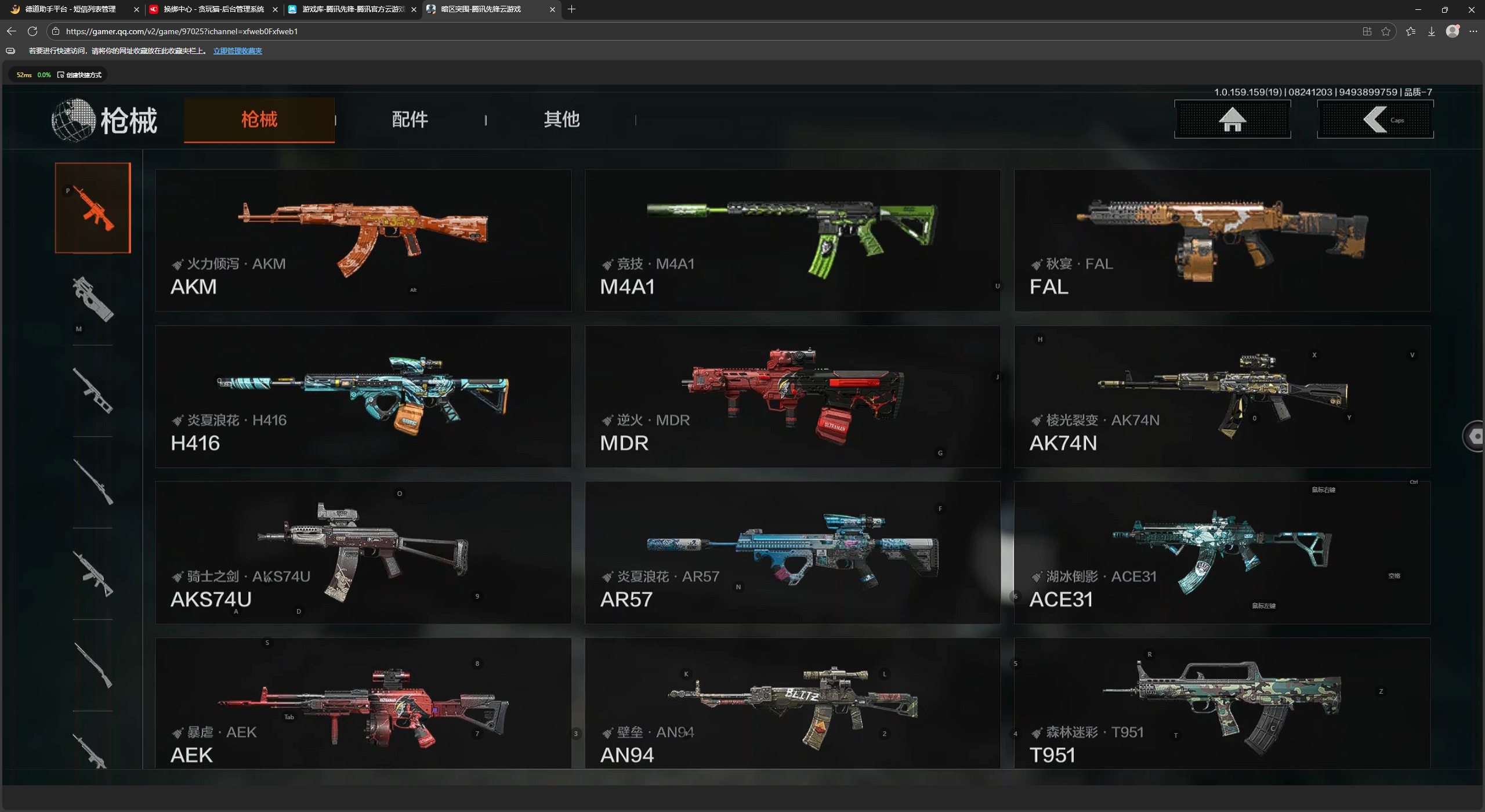
Task: Click the floating side panel handle
Action: 1474,436
